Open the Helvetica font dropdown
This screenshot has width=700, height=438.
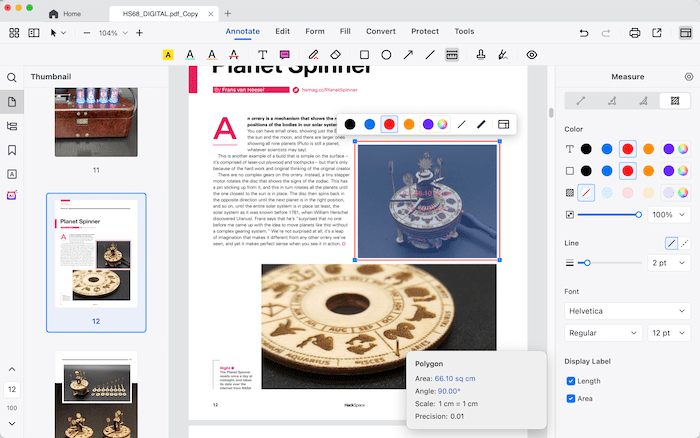627,311
